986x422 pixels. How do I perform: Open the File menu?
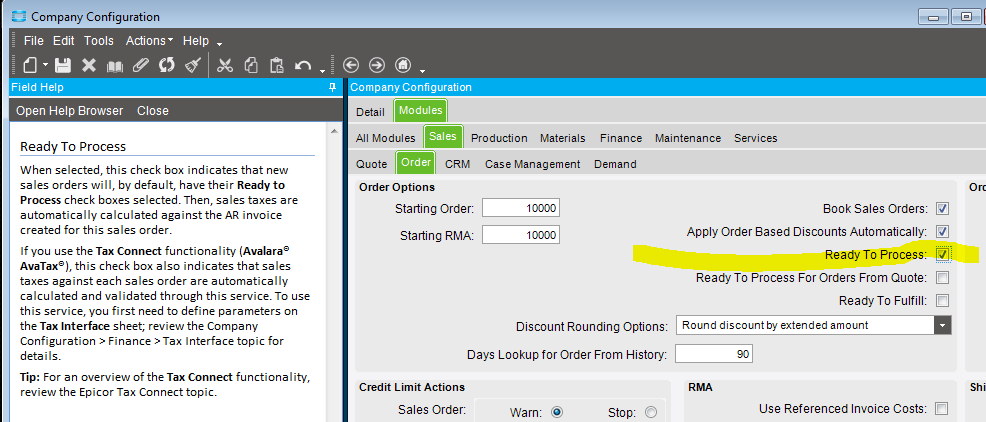pos(33,41)
